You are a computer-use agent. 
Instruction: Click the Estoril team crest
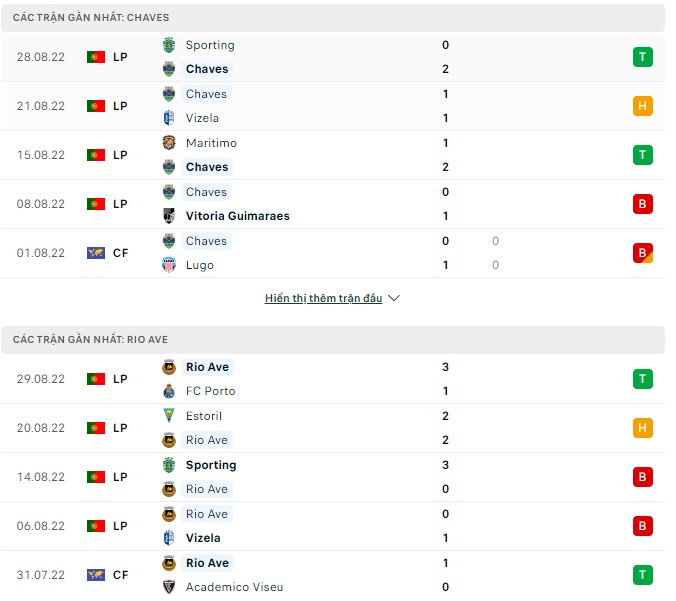169,416
